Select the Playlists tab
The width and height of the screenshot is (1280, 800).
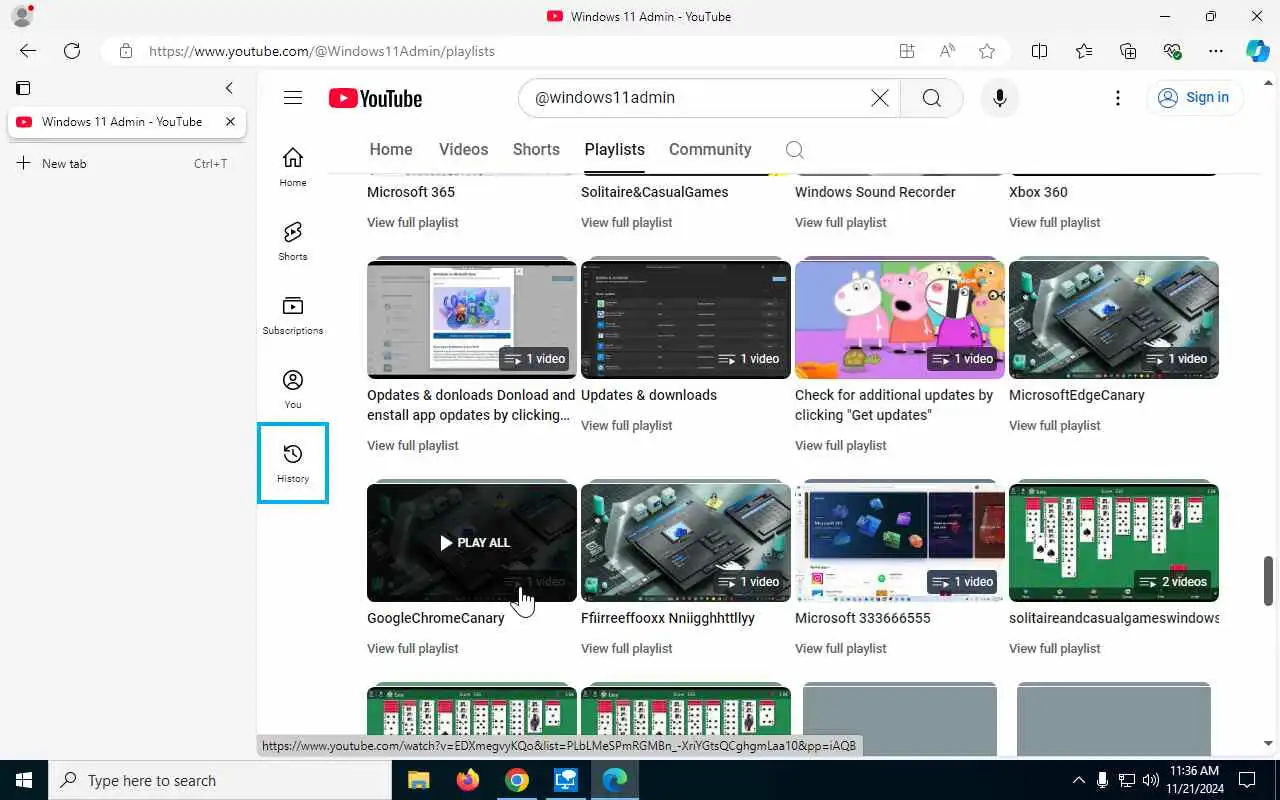tap(615, 150)
